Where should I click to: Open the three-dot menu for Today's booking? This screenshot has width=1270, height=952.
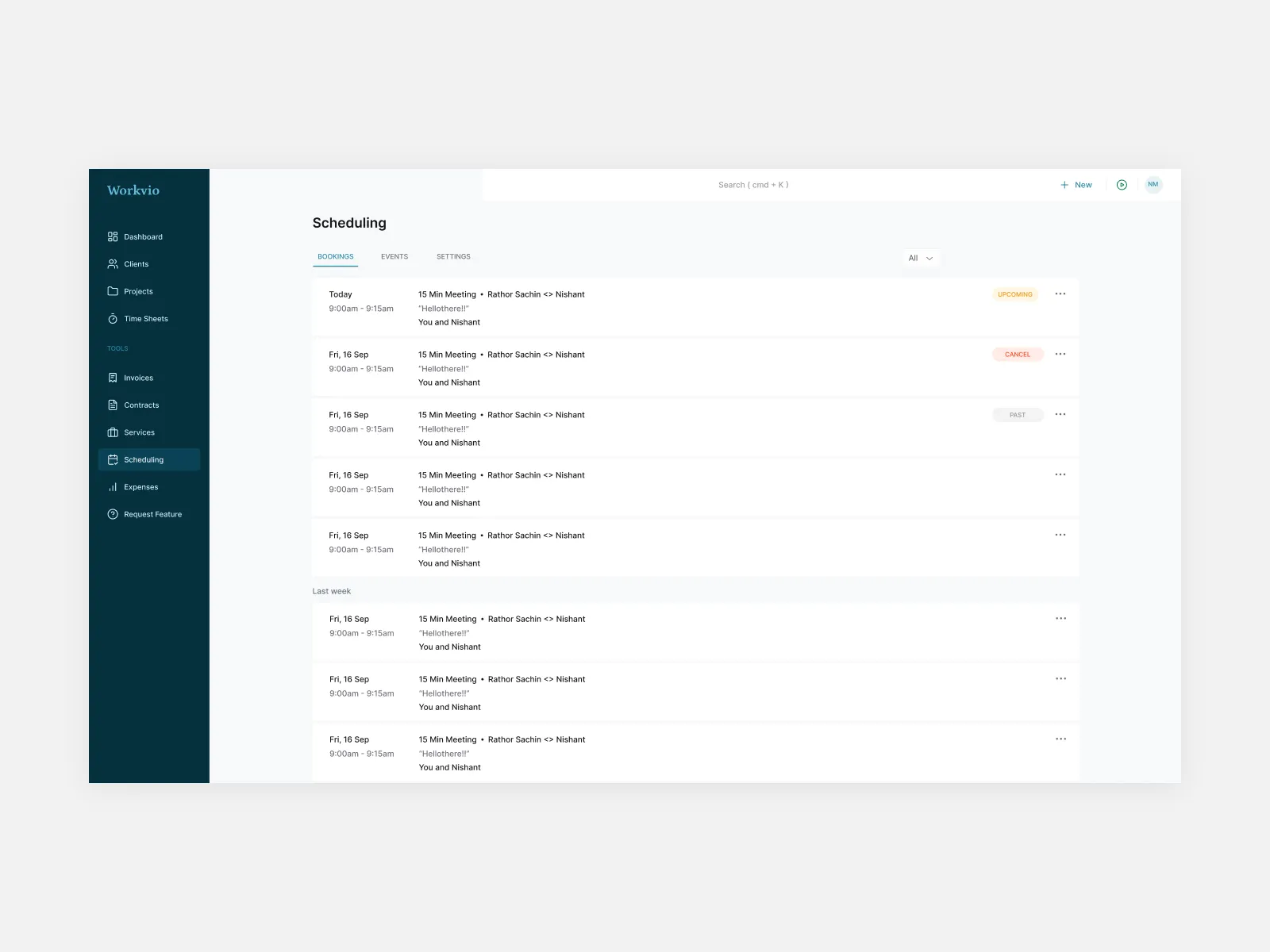click(1060, 294)
